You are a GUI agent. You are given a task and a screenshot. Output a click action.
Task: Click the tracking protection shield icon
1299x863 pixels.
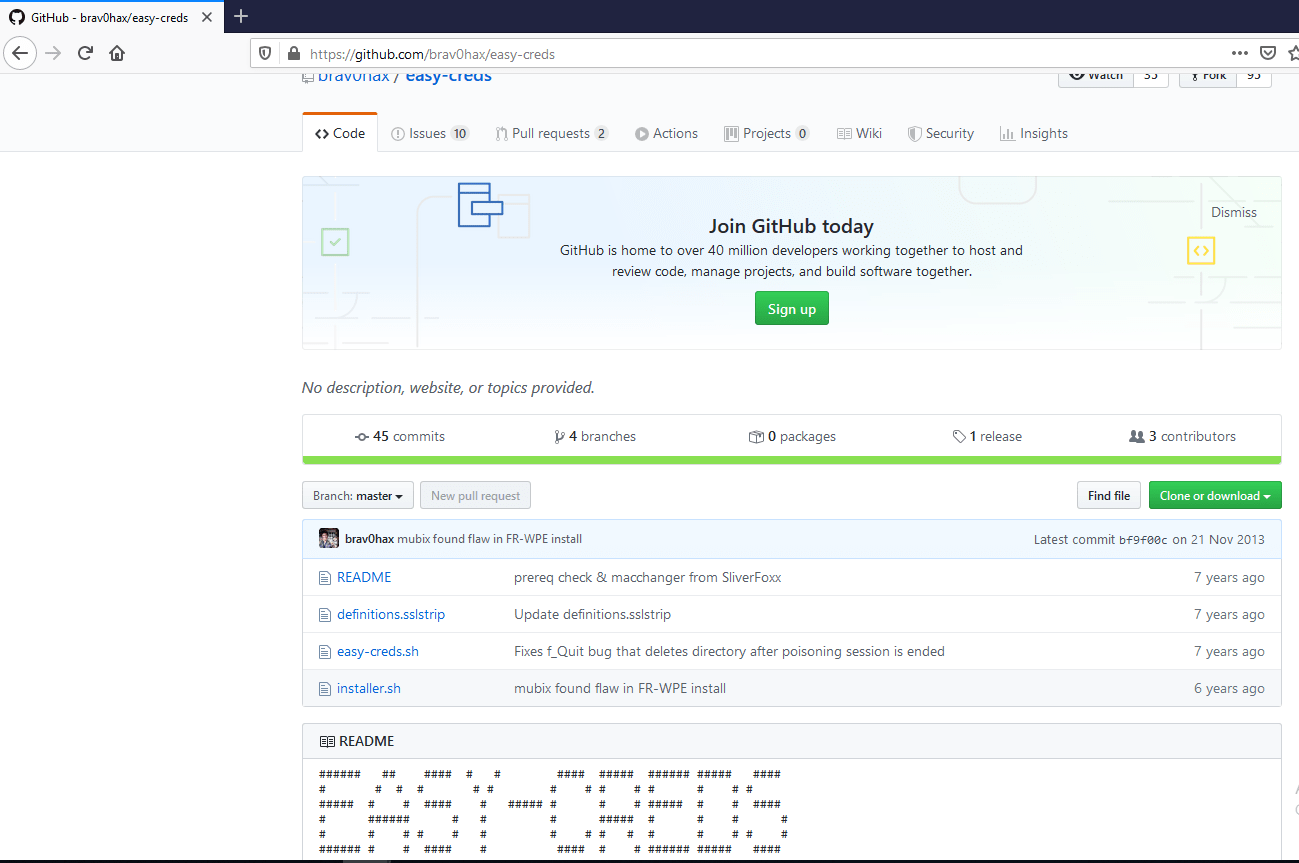pos(265,54)
